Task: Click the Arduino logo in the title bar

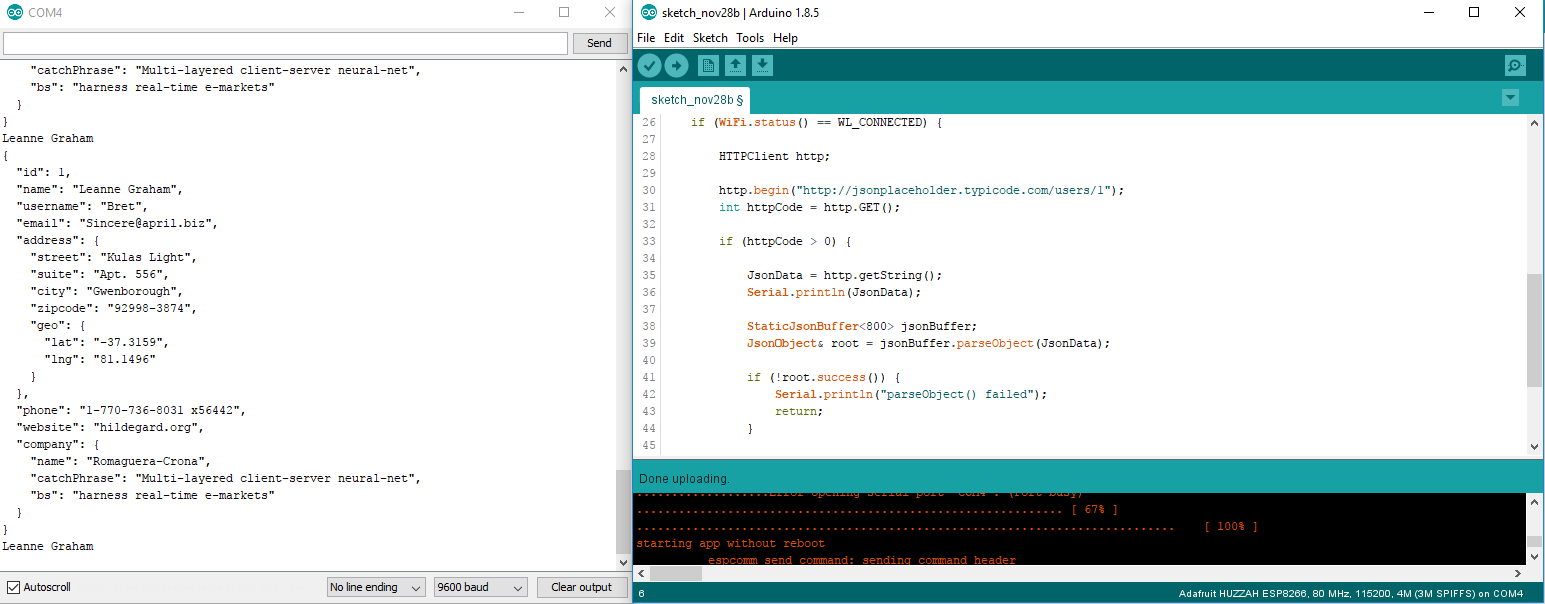Action: click(646, 12)
